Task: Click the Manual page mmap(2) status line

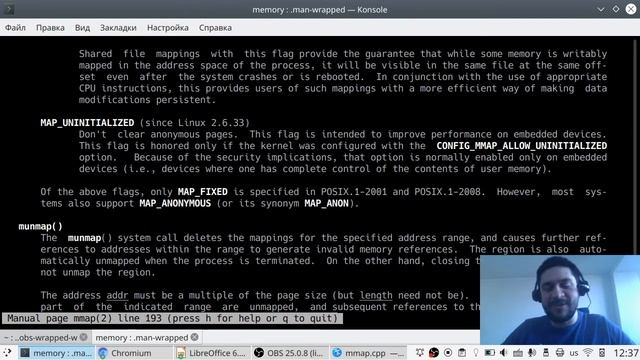Action: coord(172,318)
